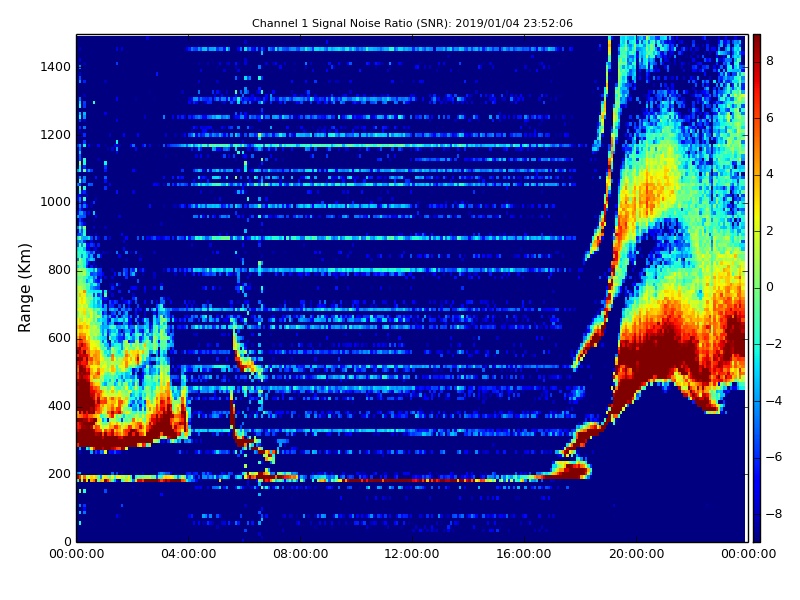Click the plot title with the 2019/01/04 timestamp

point(412,23)
